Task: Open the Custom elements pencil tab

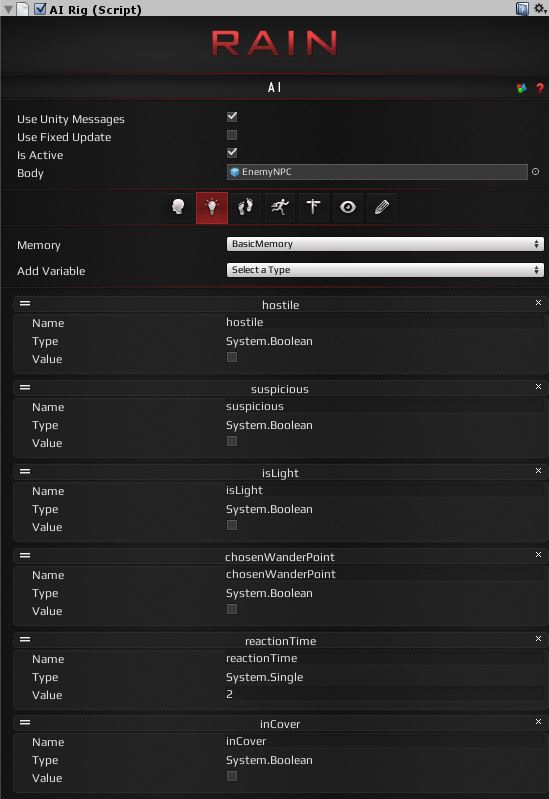Action: 381,207
